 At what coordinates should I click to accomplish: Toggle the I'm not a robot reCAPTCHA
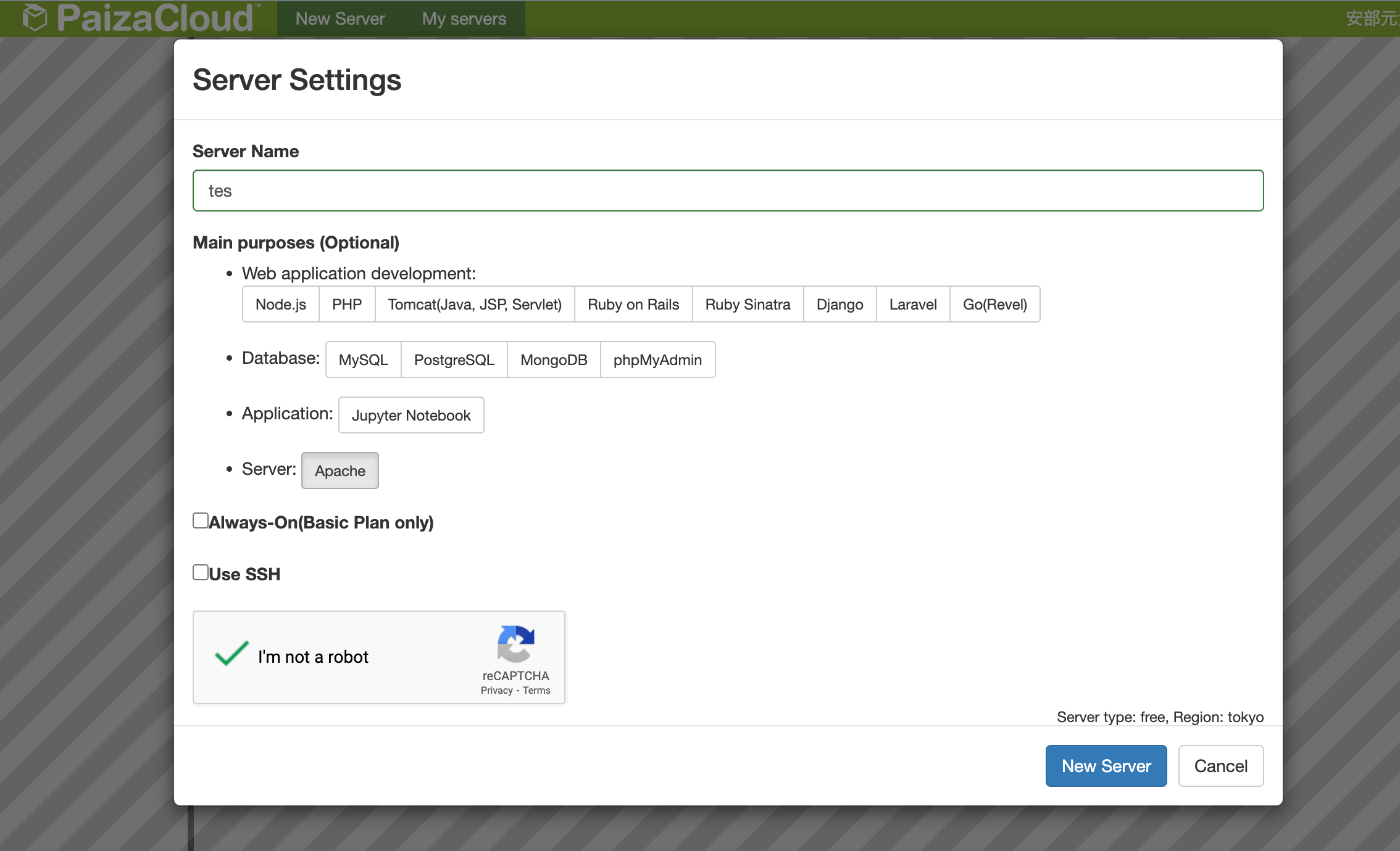click(231, 654)
